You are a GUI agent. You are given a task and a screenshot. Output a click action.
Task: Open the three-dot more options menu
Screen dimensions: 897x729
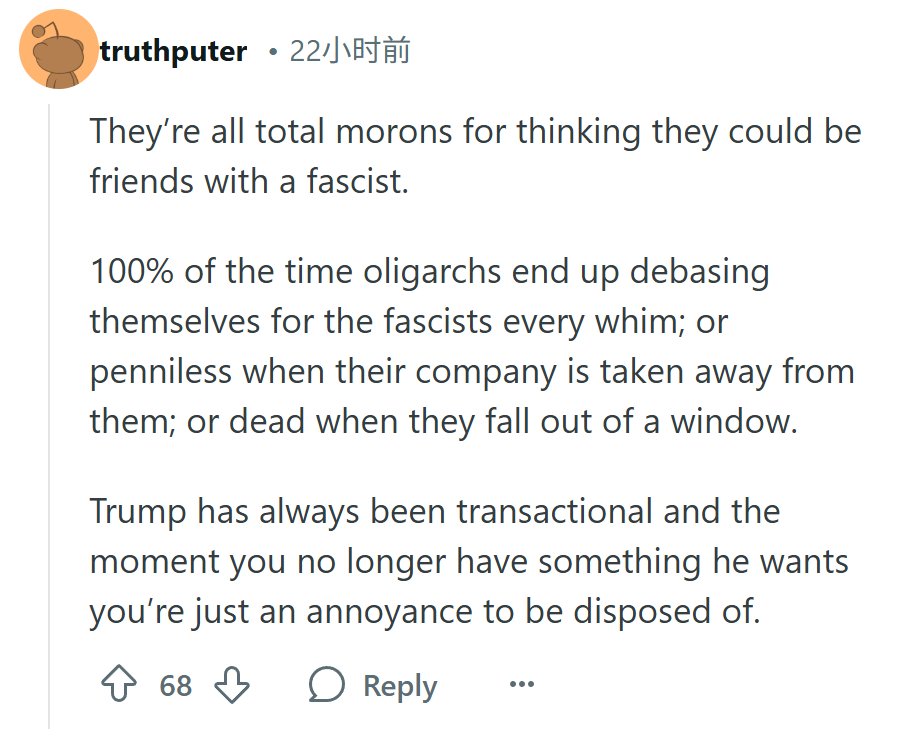522,684
